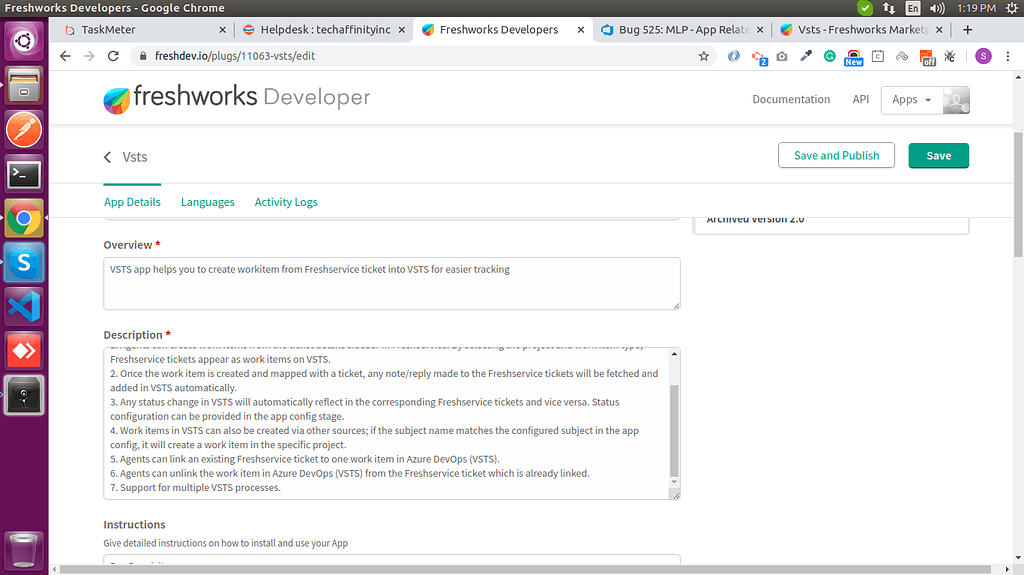The width and height of the screenshot is (1024, 575).
Task: Click the back chevron beside Vsts
Action: point(108,157)
